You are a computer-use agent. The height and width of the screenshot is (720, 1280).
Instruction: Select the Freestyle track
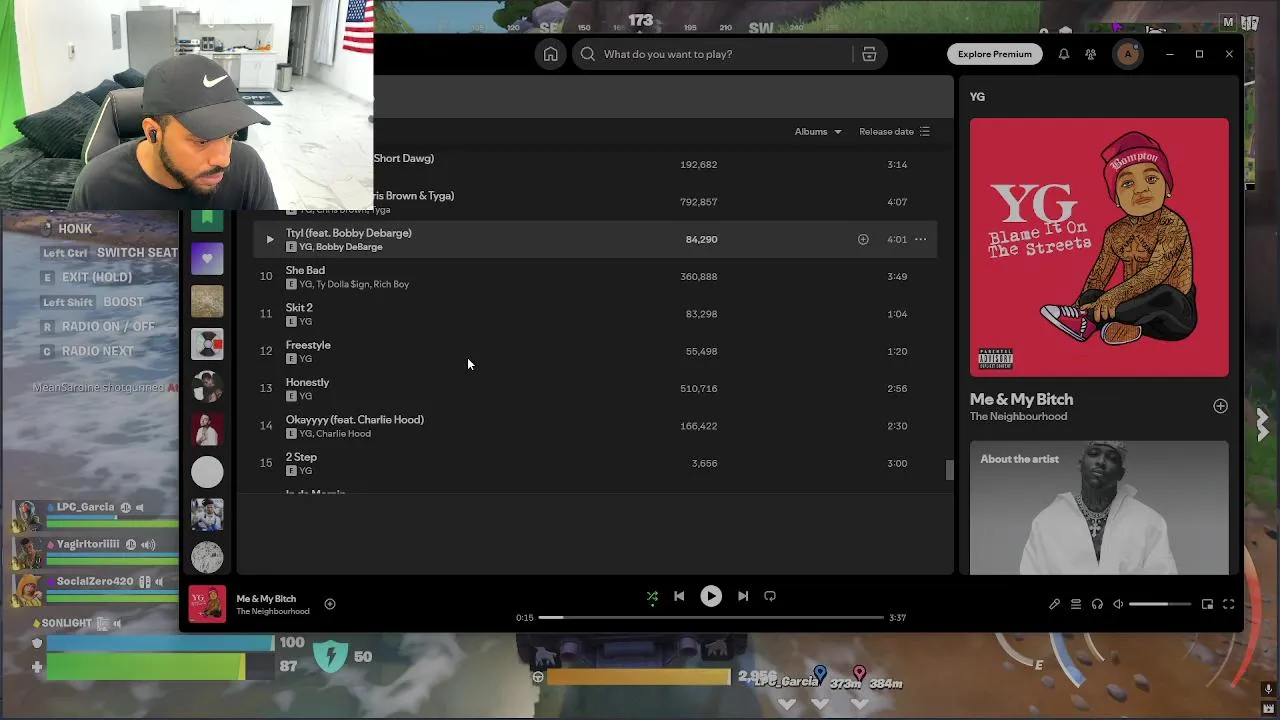(595, 351)
